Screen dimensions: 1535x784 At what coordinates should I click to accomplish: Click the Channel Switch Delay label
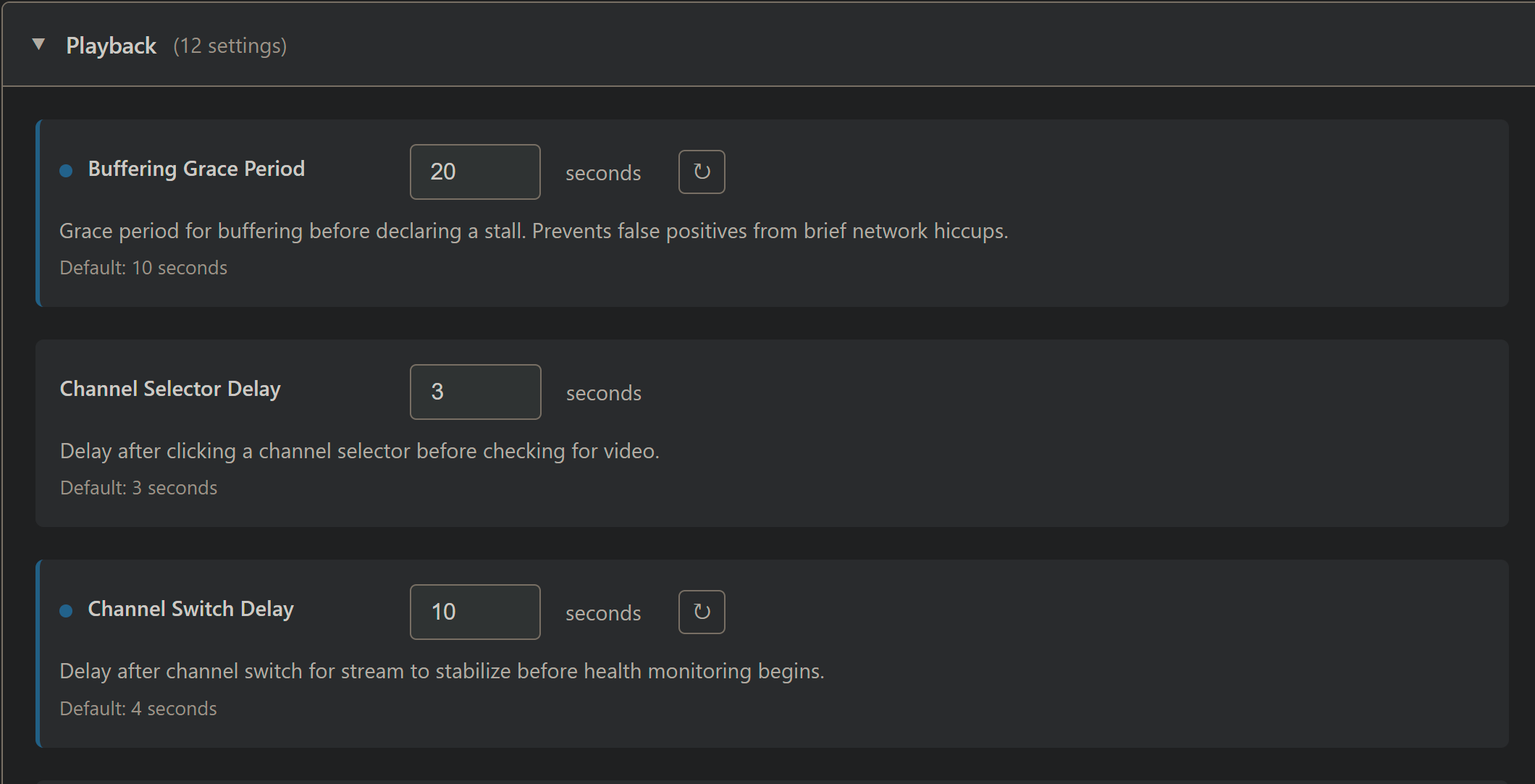pos(190,609)
